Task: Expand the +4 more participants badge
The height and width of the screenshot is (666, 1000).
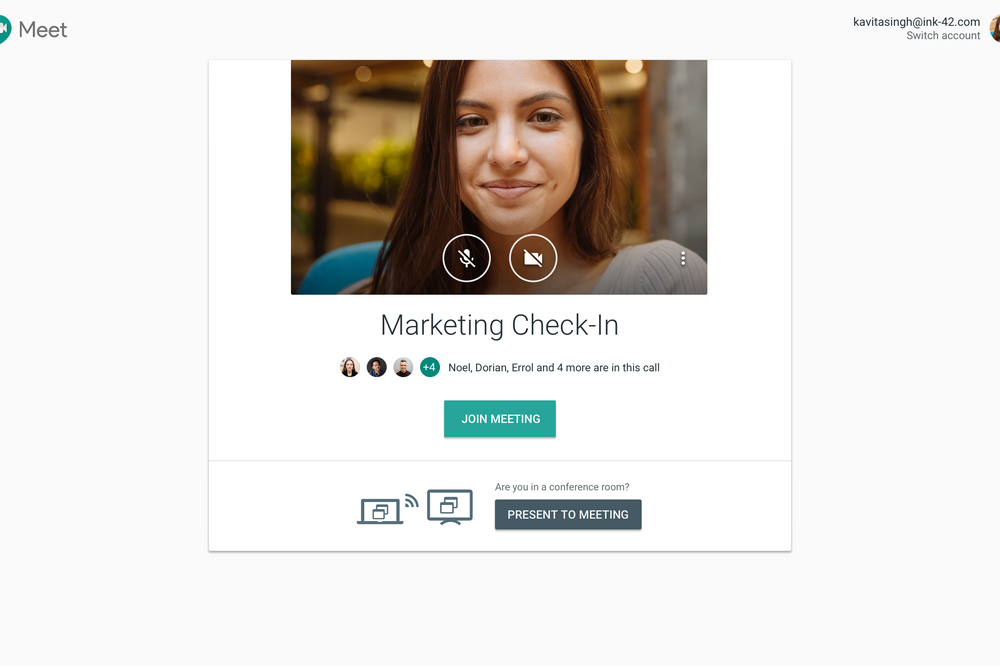Action: 430,367
